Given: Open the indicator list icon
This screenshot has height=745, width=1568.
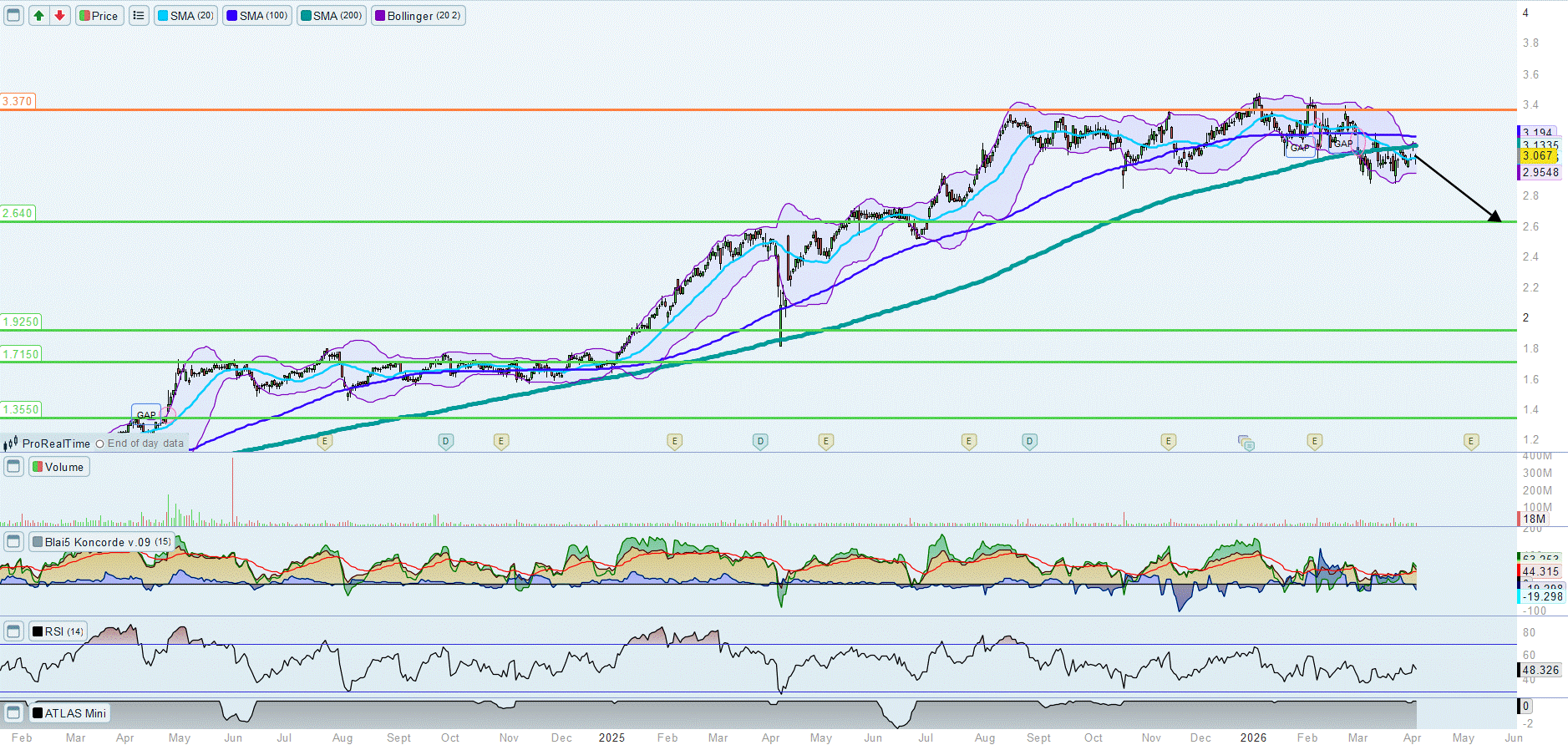Looking at the screenshot, I should [139, 16].
